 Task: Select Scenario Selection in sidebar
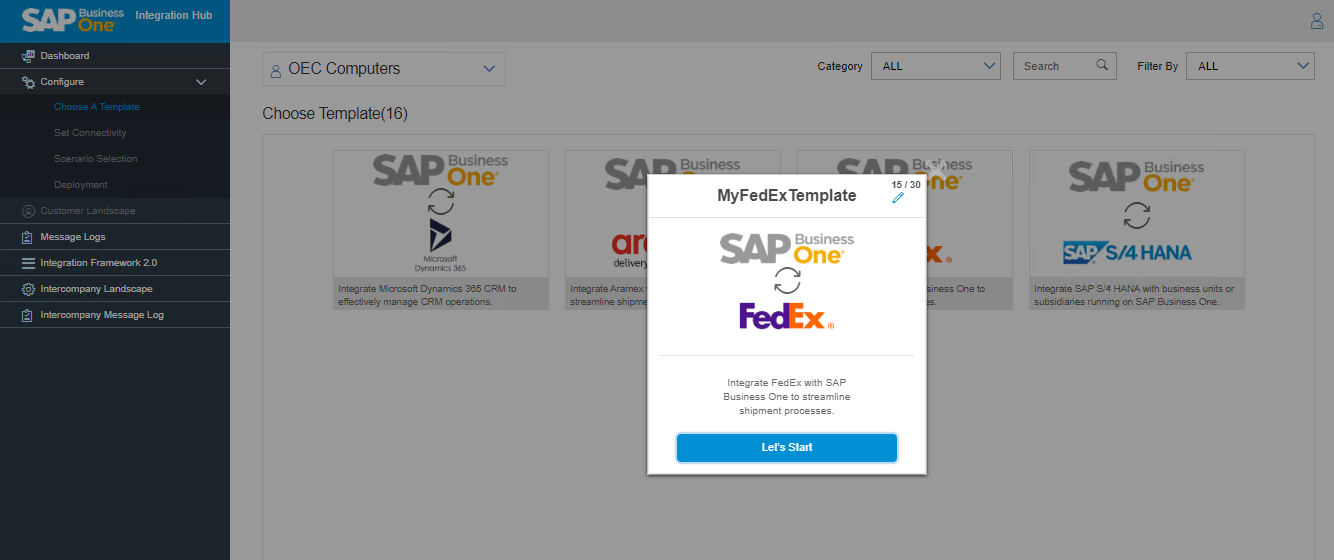pos(96,159)
